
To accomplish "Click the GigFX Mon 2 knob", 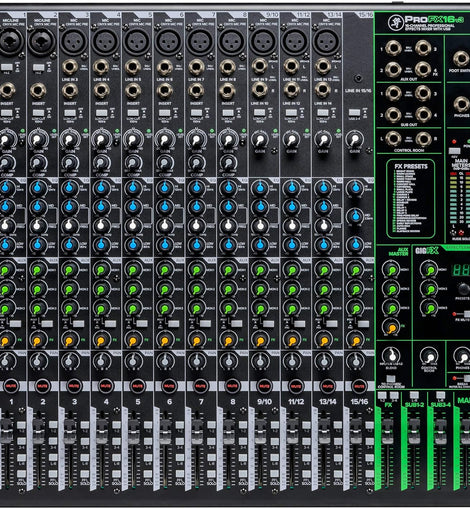I will pos(429,288).
